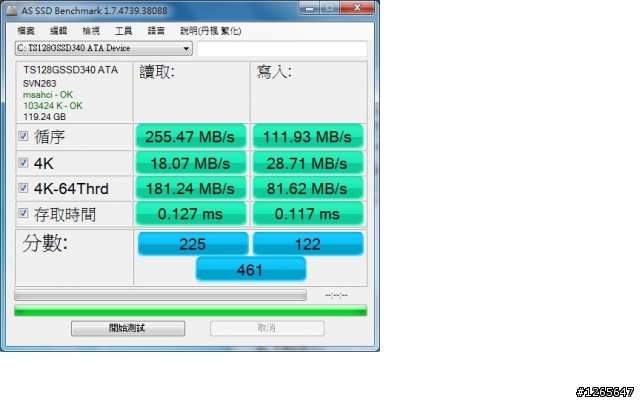Screen dimensions: 640x400
Task: Open the 檔案 menu
Action: (x=26, y=31)
